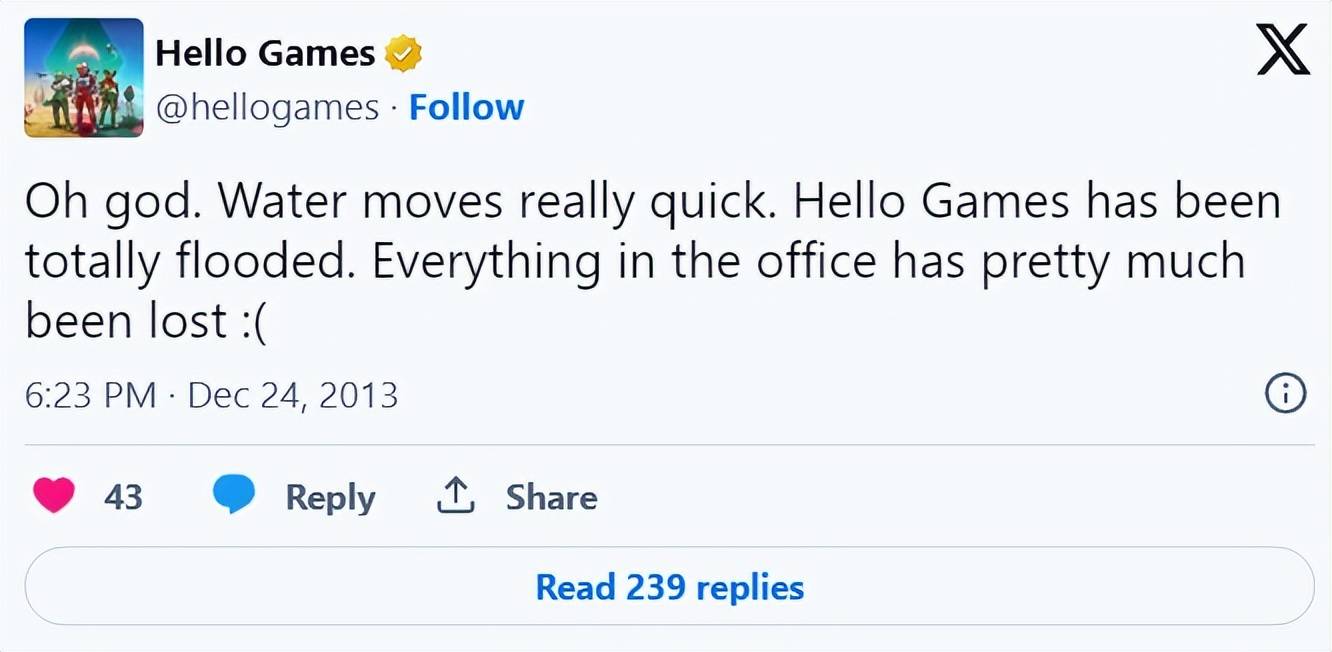Open Read 239 replies

tap(669, 587)
